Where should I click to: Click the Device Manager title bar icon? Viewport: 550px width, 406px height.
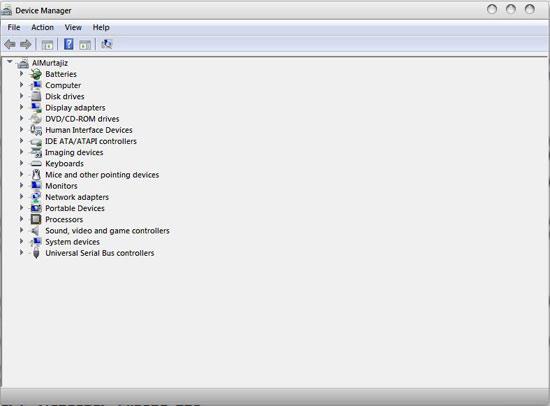pos(6,11)
